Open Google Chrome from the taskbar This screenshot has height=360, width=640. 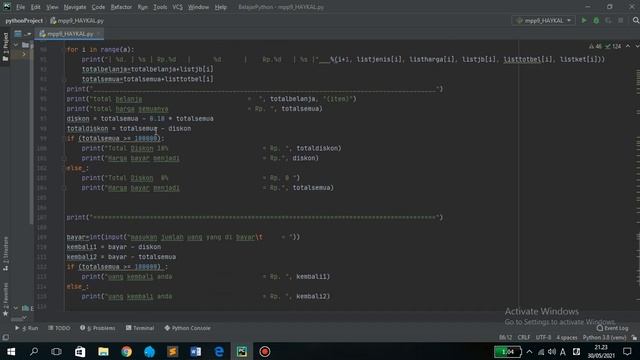[x=127, y=351]
